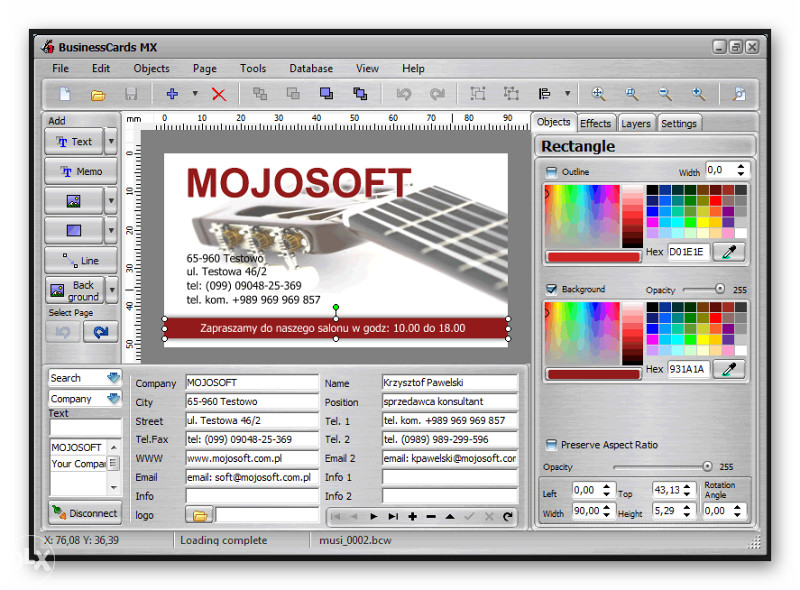Viewport: 800px width, 590px height.
Task: Open the Help menu
Action: point(413,68)
